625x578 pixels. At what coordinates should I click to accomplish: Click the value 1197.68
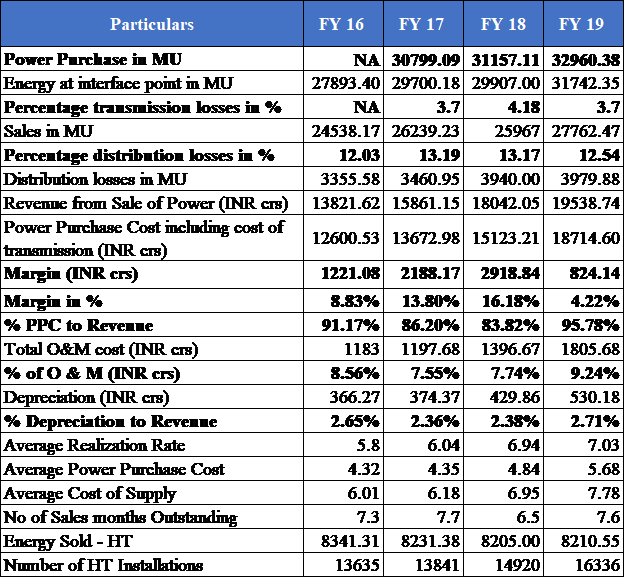pos(430,350)
